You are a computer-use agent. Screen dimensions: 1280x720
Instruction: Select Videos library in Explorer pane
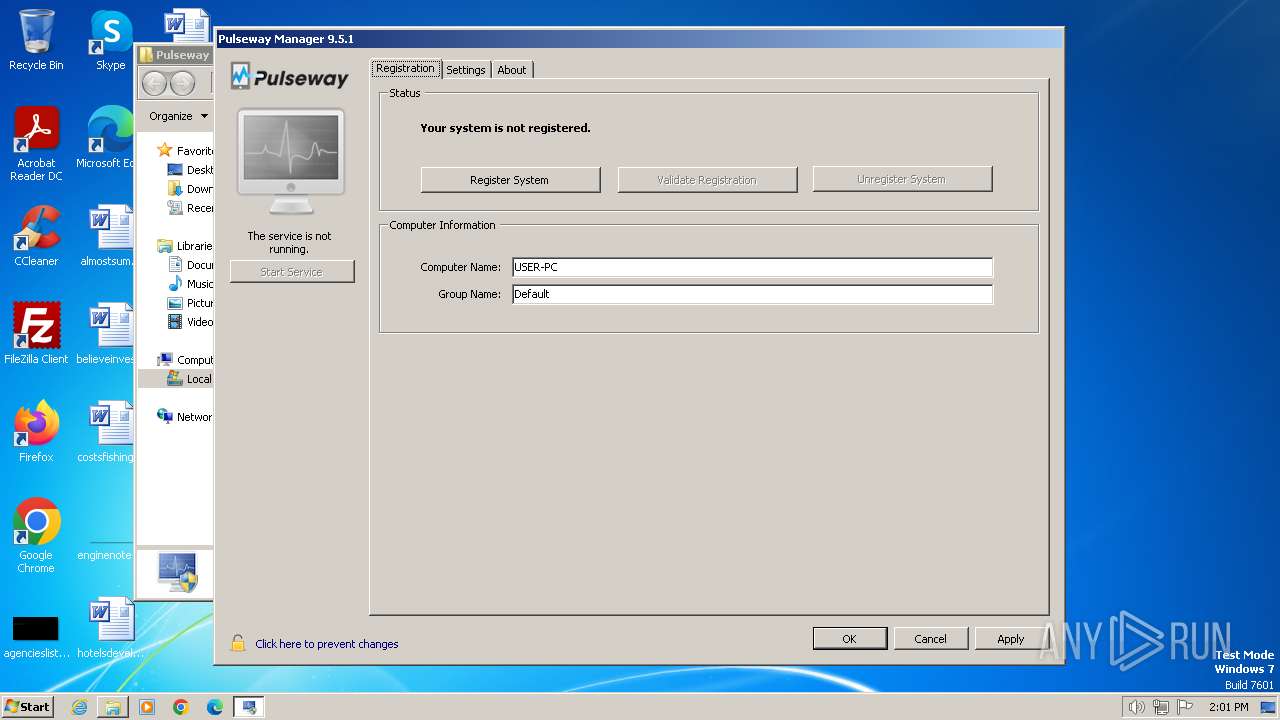(x=191, y=322)
